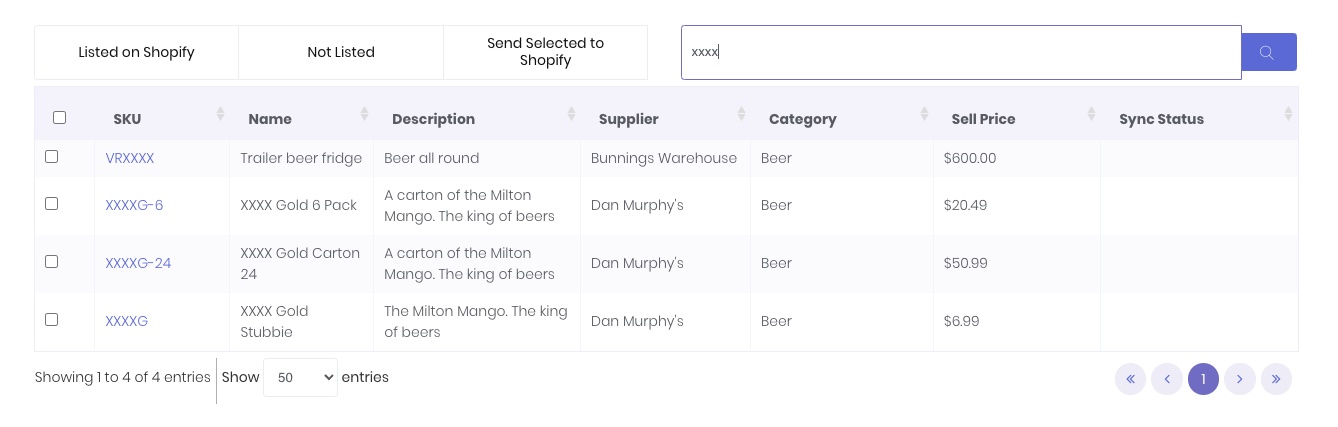Sort by the Supplier column header
The height and width of the screenshot is (427, 1338).
point(628,119)
